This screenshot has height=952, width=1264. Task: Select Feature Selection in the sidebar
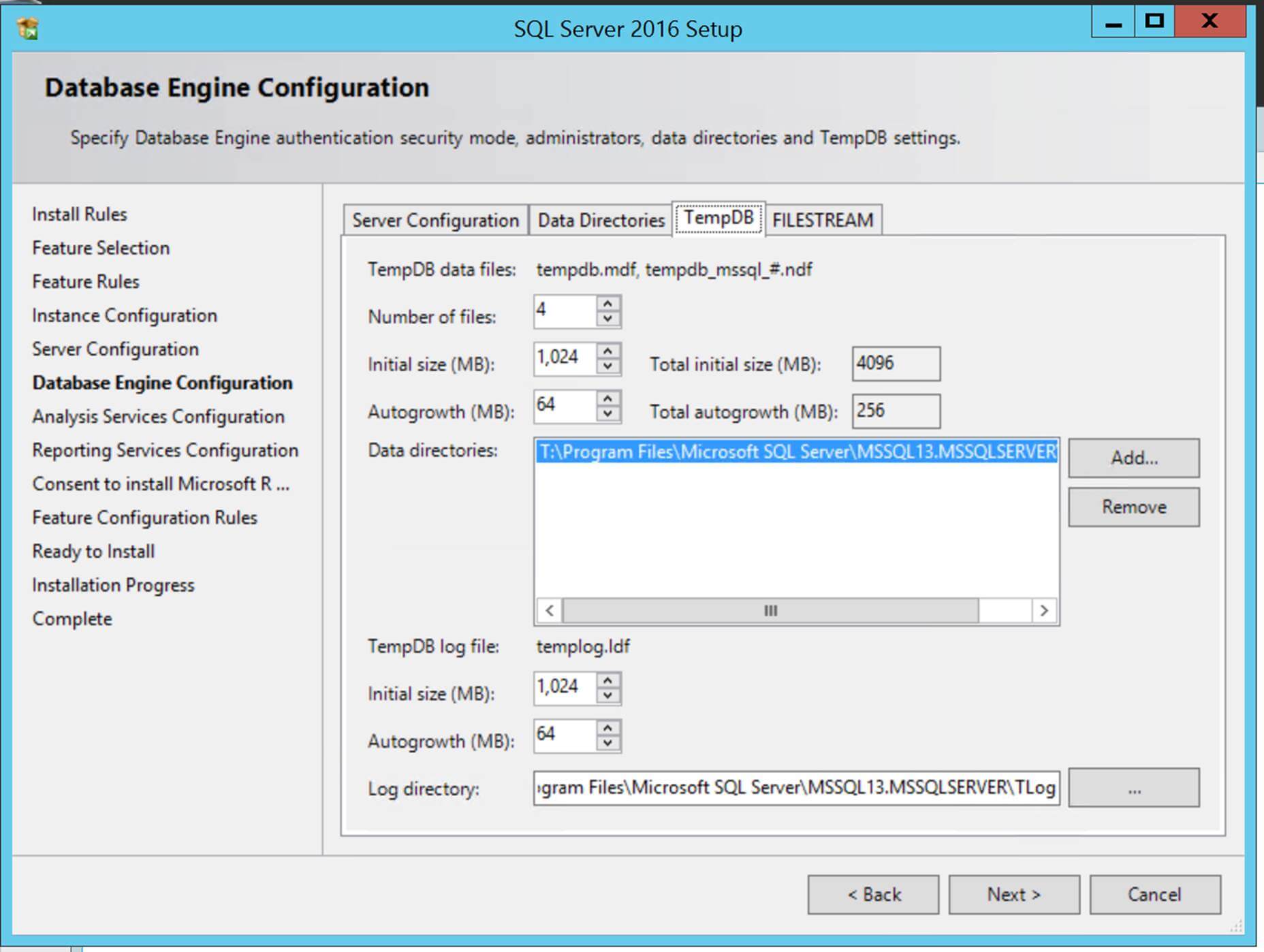tap(99, 248)
